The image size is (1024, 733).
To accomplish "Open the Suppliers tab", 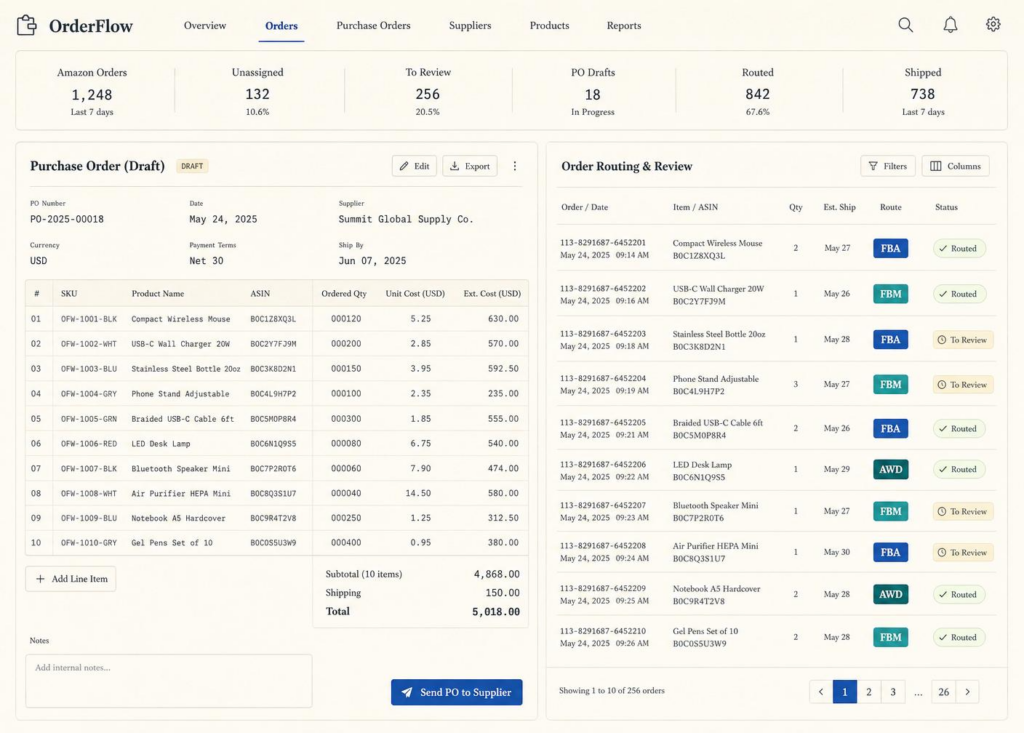I will (x=470, y=25).
